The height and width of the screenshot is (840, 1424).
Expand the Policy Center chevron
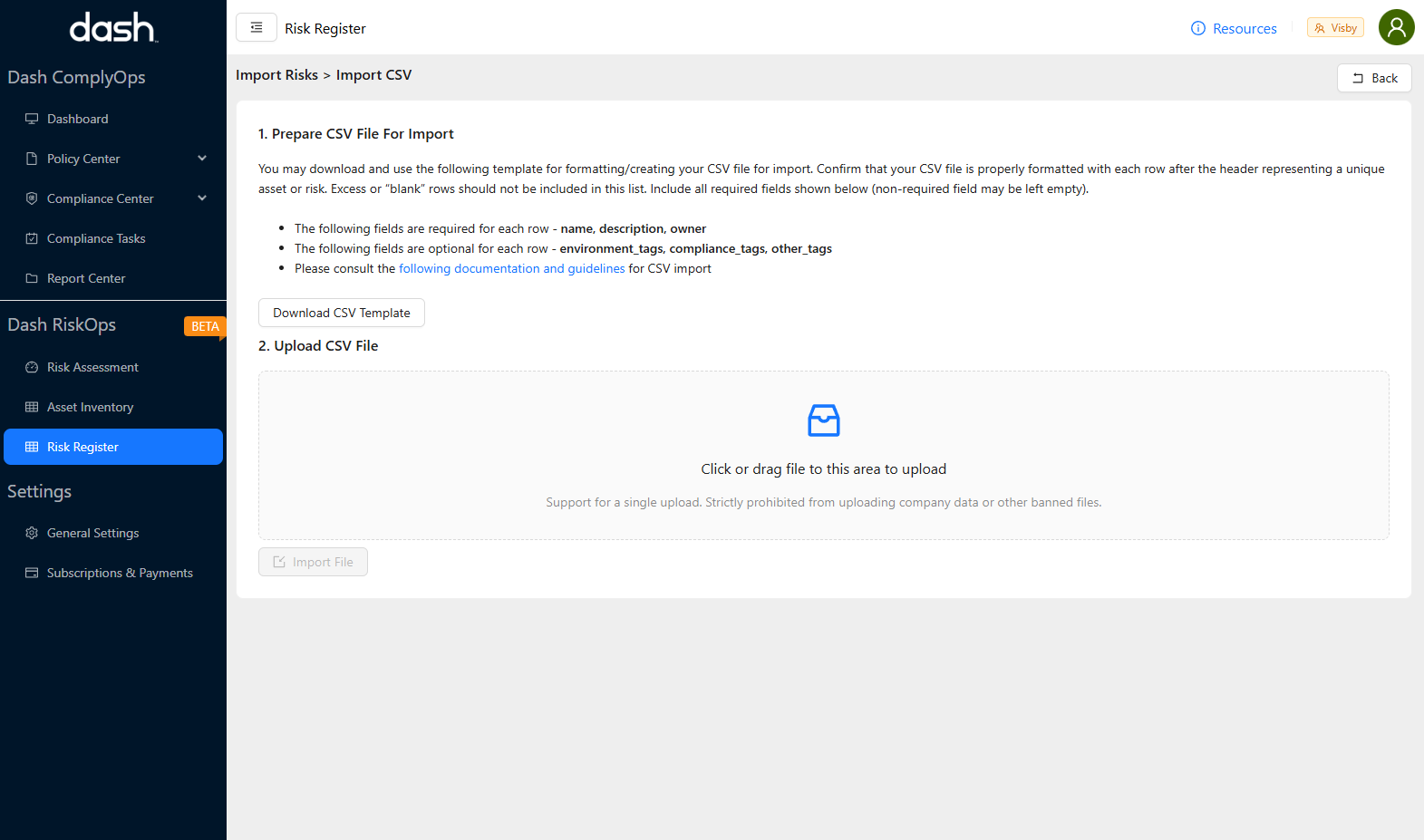[202, 159]
